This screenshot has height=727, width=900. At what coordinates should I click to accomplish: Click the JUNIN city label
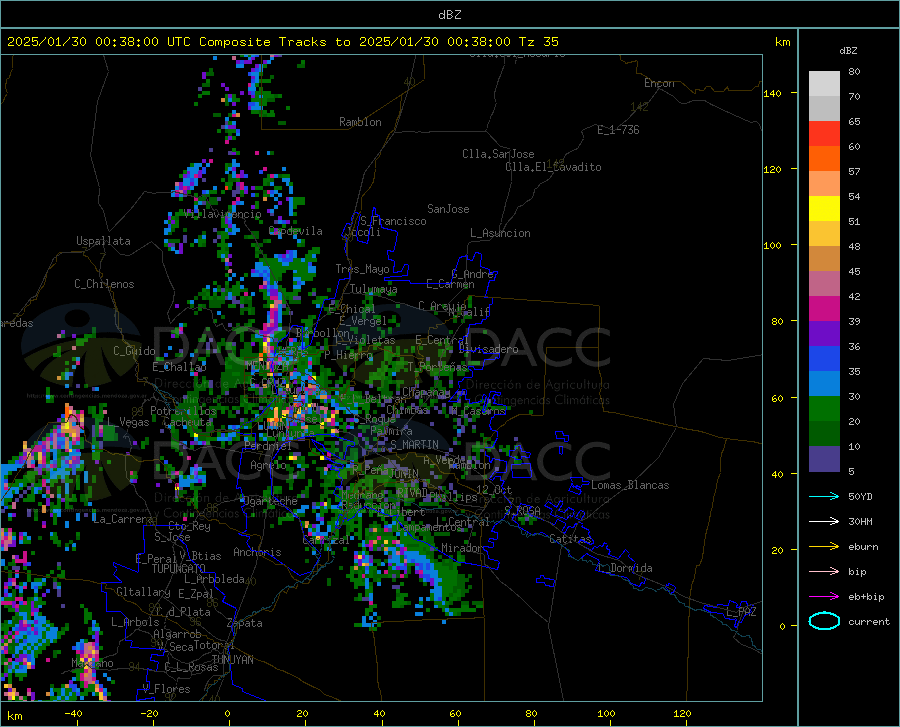click(x=404, y=473)
